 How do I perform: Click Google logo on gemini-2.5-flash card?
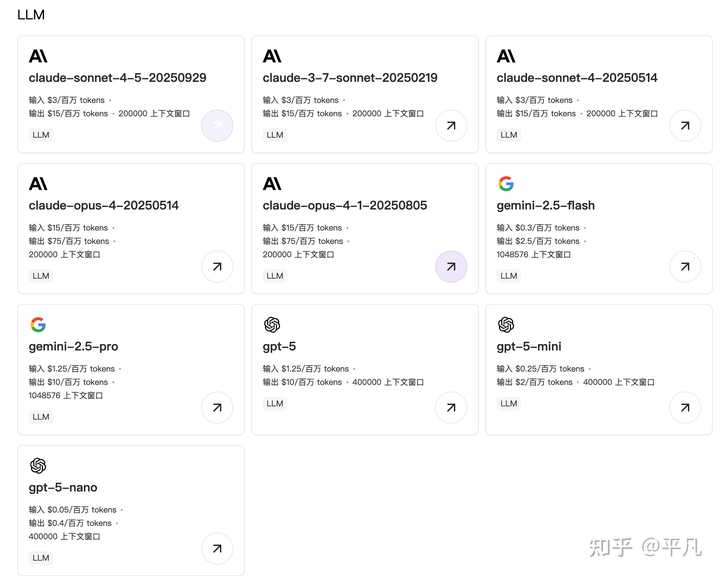pos(506,184)
